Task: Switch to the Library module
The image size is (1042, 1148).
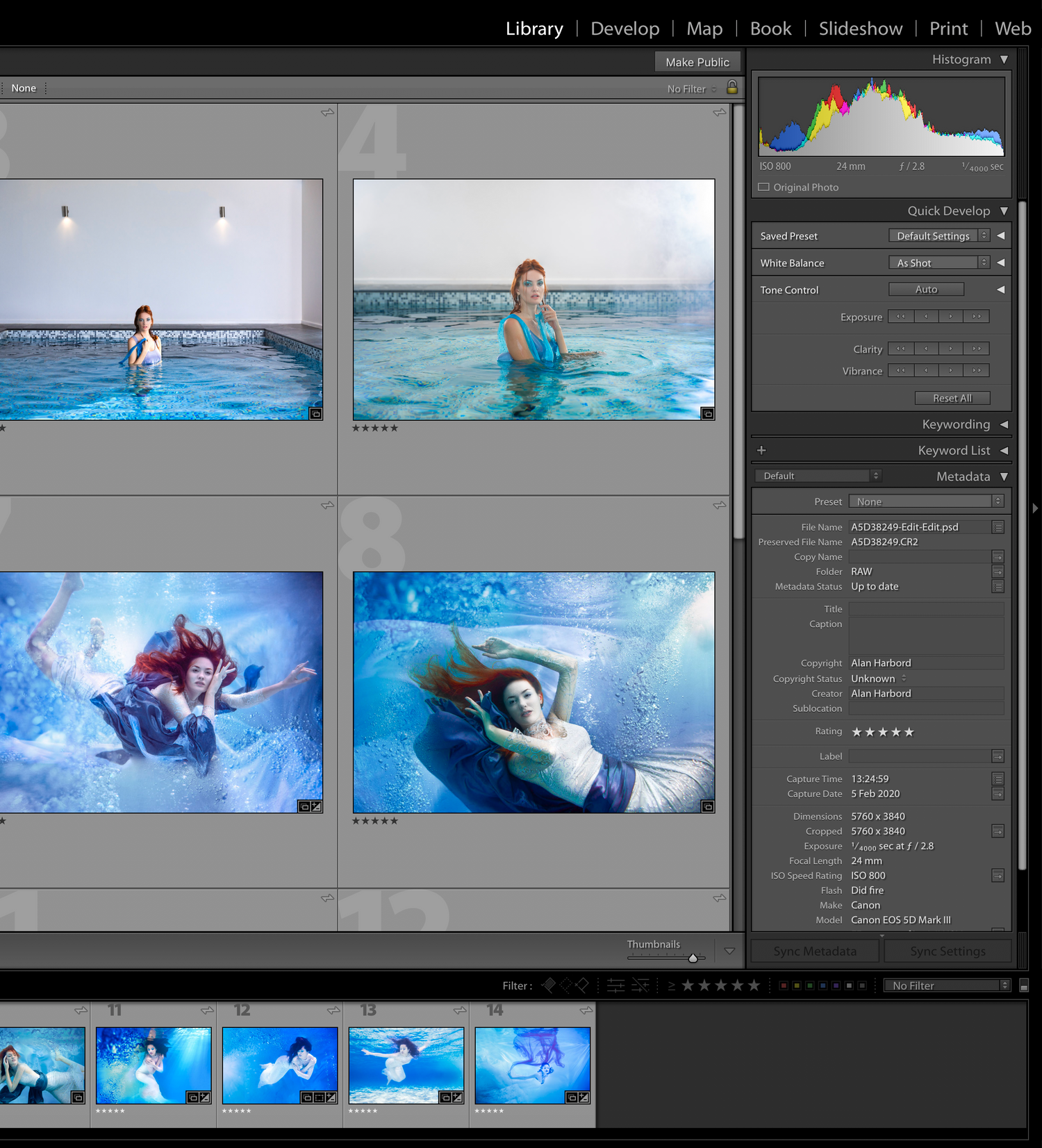Action: [x=534, y=28]
